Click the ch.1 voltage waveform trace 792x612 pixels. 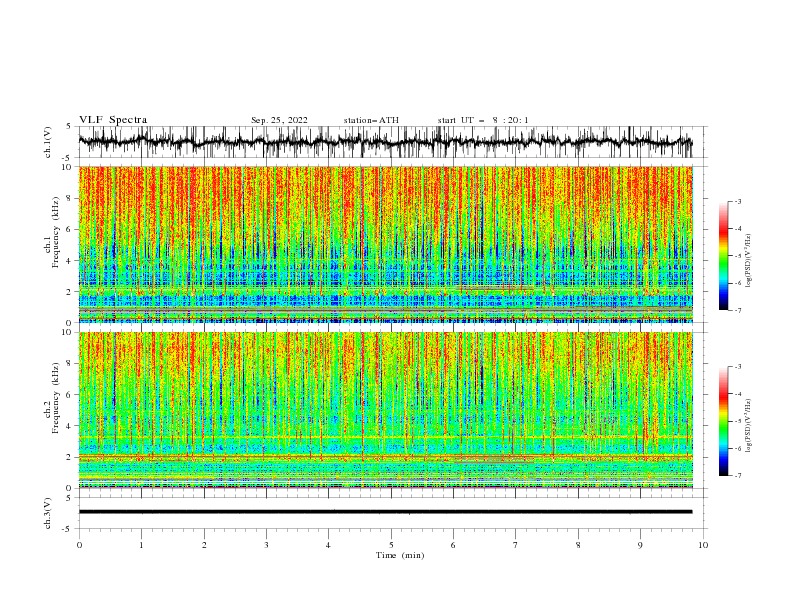[385, 142]
